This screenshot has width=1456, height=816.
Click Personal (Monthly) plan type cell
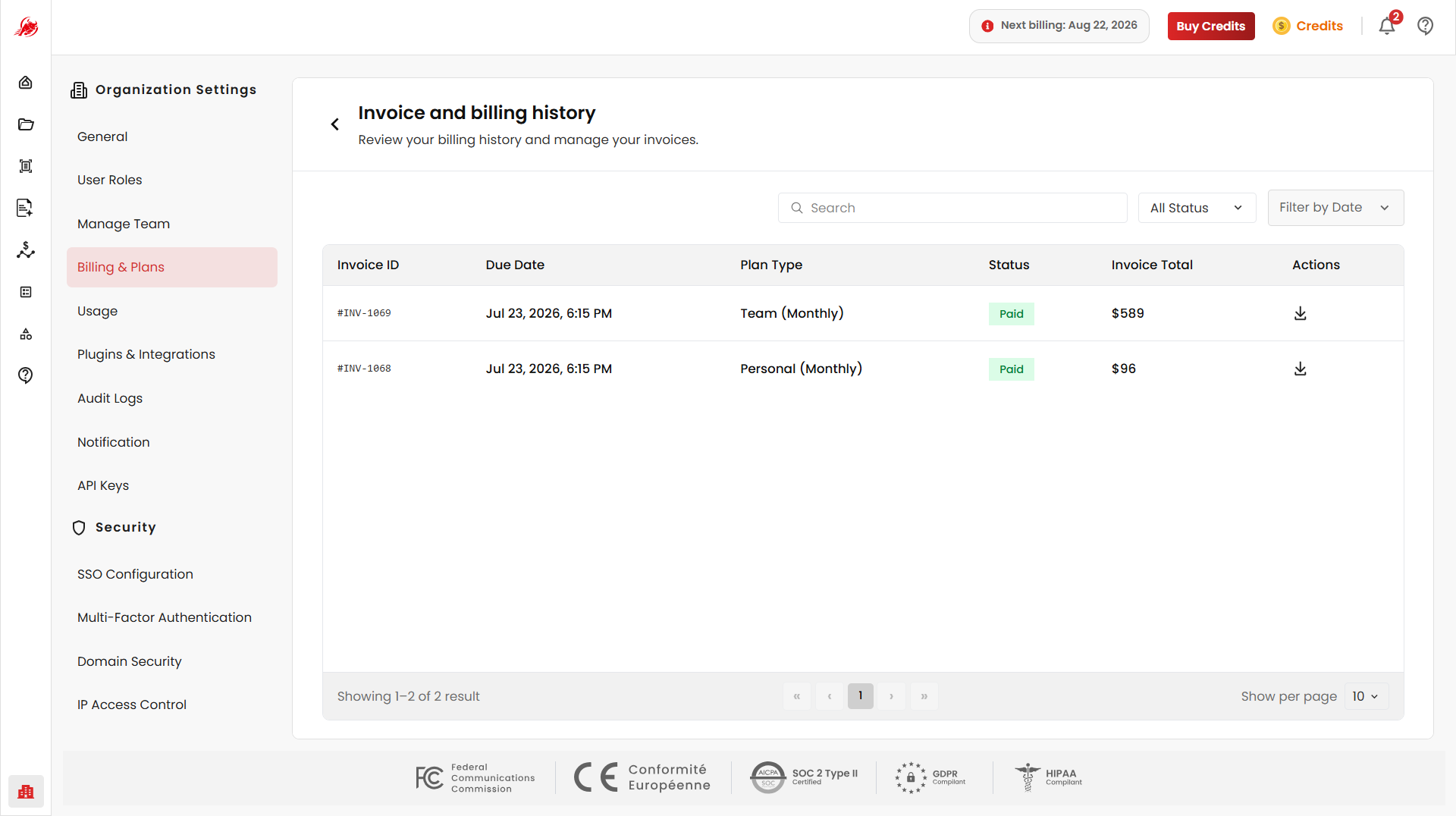[x=801, y=369]
